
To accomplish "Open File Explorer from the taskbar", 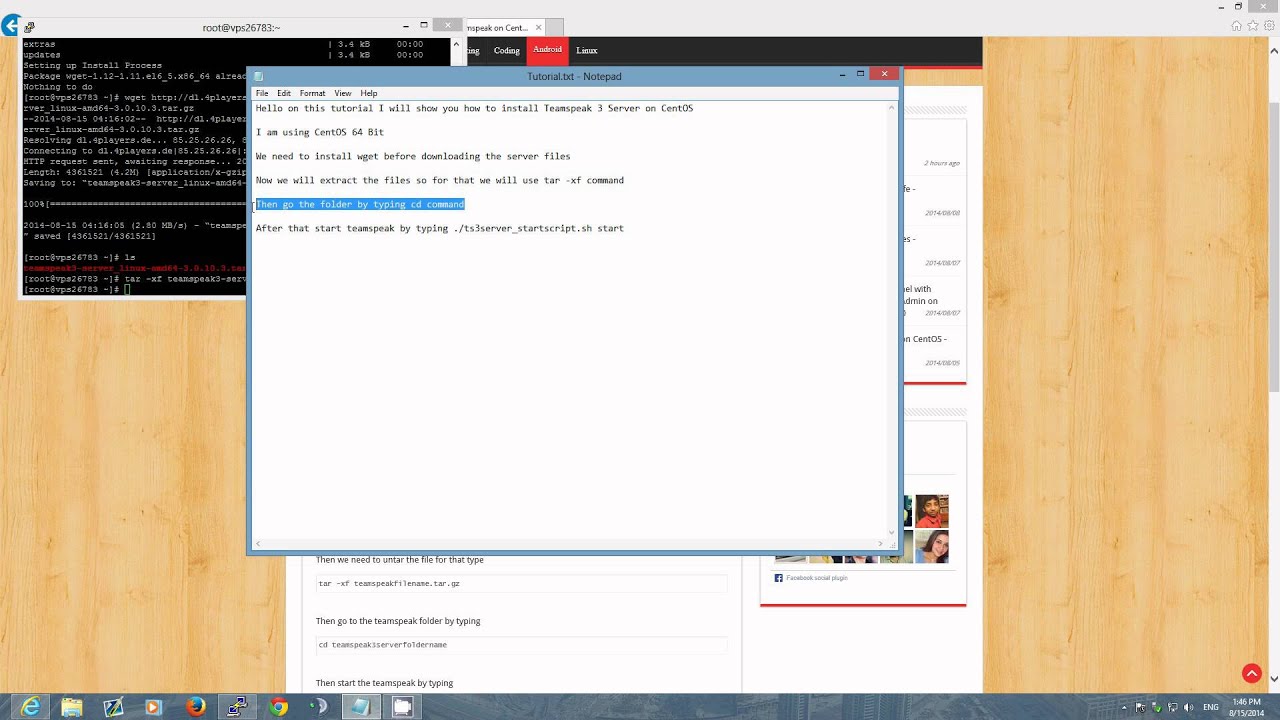I will [x=72, y=707].
